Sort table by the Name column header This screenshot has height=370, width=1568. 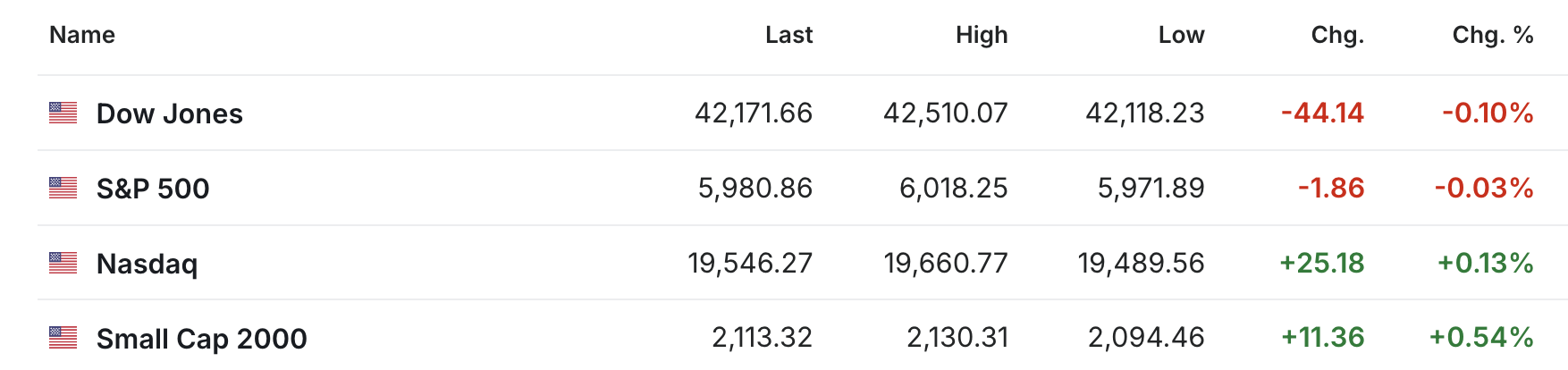(x=82, y=35)
